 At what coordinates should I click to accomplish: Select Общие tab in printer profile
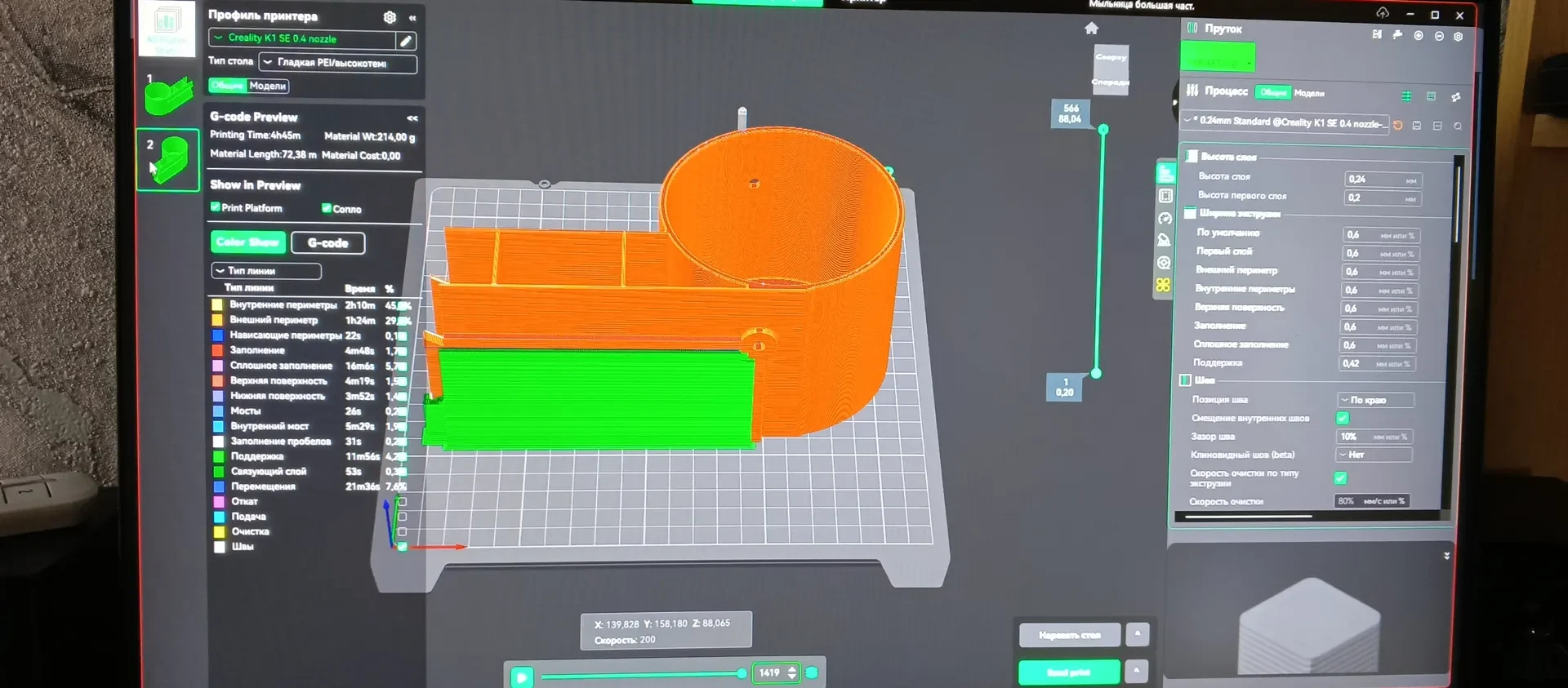[x=228, y=86]
